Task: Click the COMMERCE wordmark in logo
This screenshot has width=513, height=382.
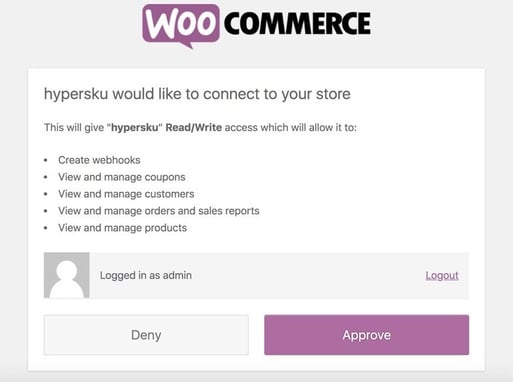Action: (x=297, y=23)
